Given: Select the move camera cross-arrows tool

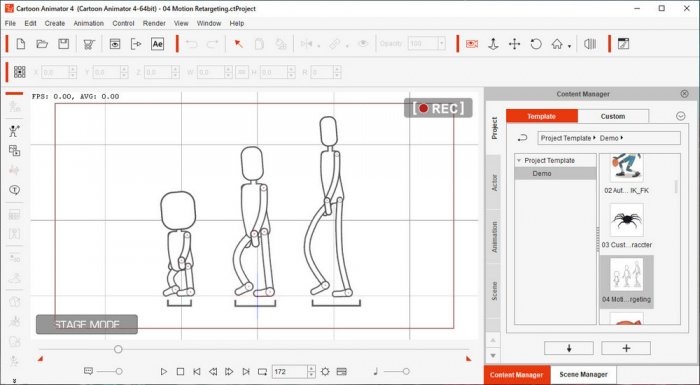Looking at the screenshot, I should coord(514,44).
